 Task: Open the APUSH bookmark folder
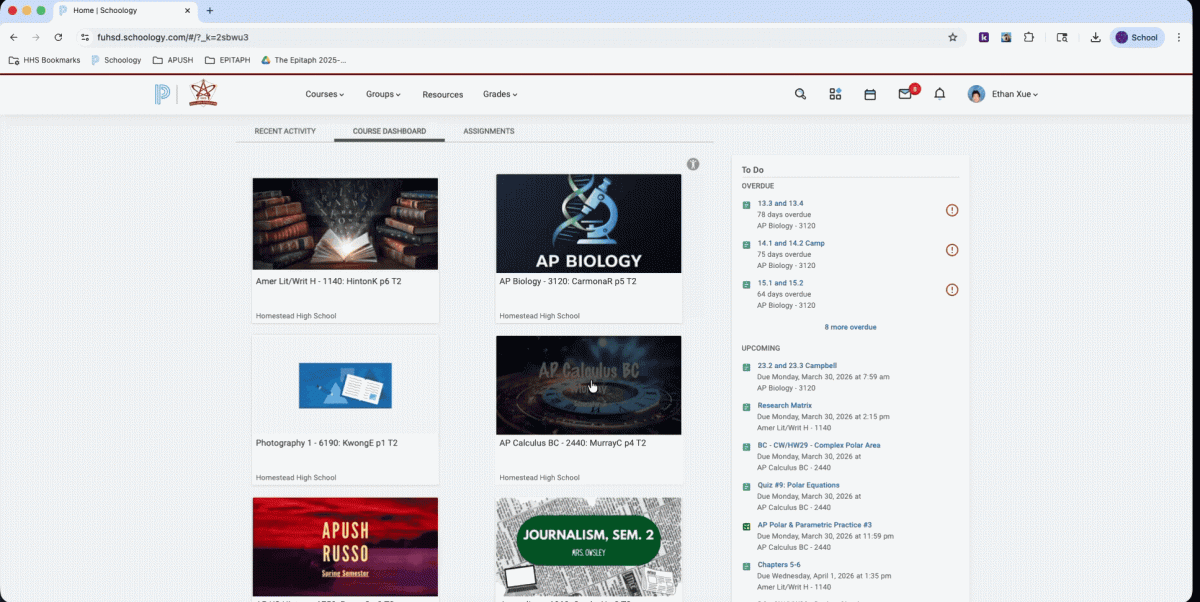[173, 60]
